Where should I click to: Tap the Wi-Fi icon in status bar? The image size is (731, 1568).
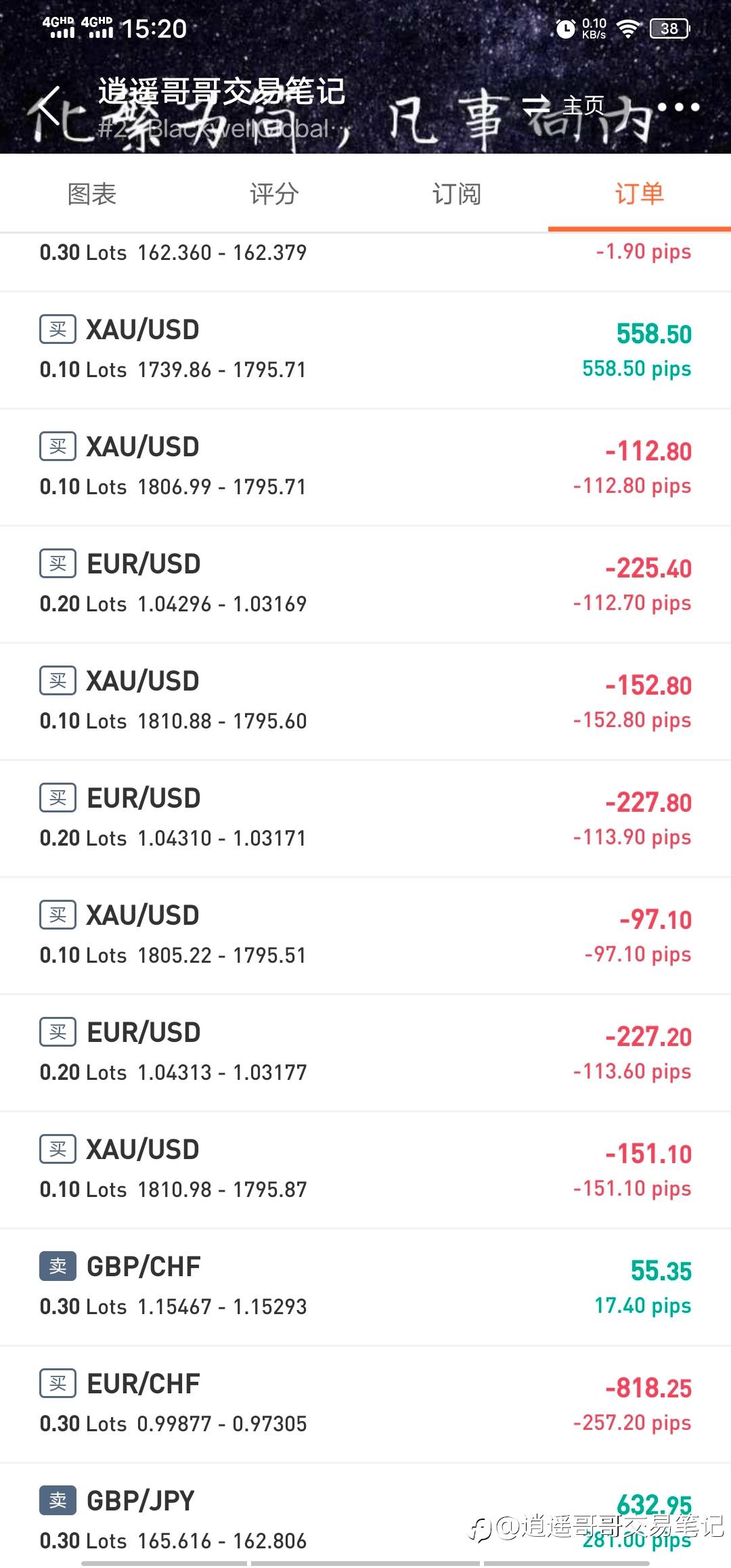tap(628, 28)
